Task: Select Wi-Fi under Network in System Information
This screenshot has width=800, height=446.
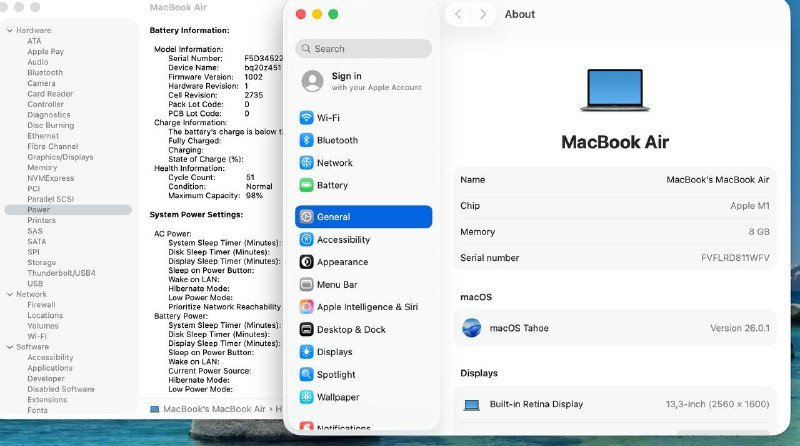Action: pos(37,336)
